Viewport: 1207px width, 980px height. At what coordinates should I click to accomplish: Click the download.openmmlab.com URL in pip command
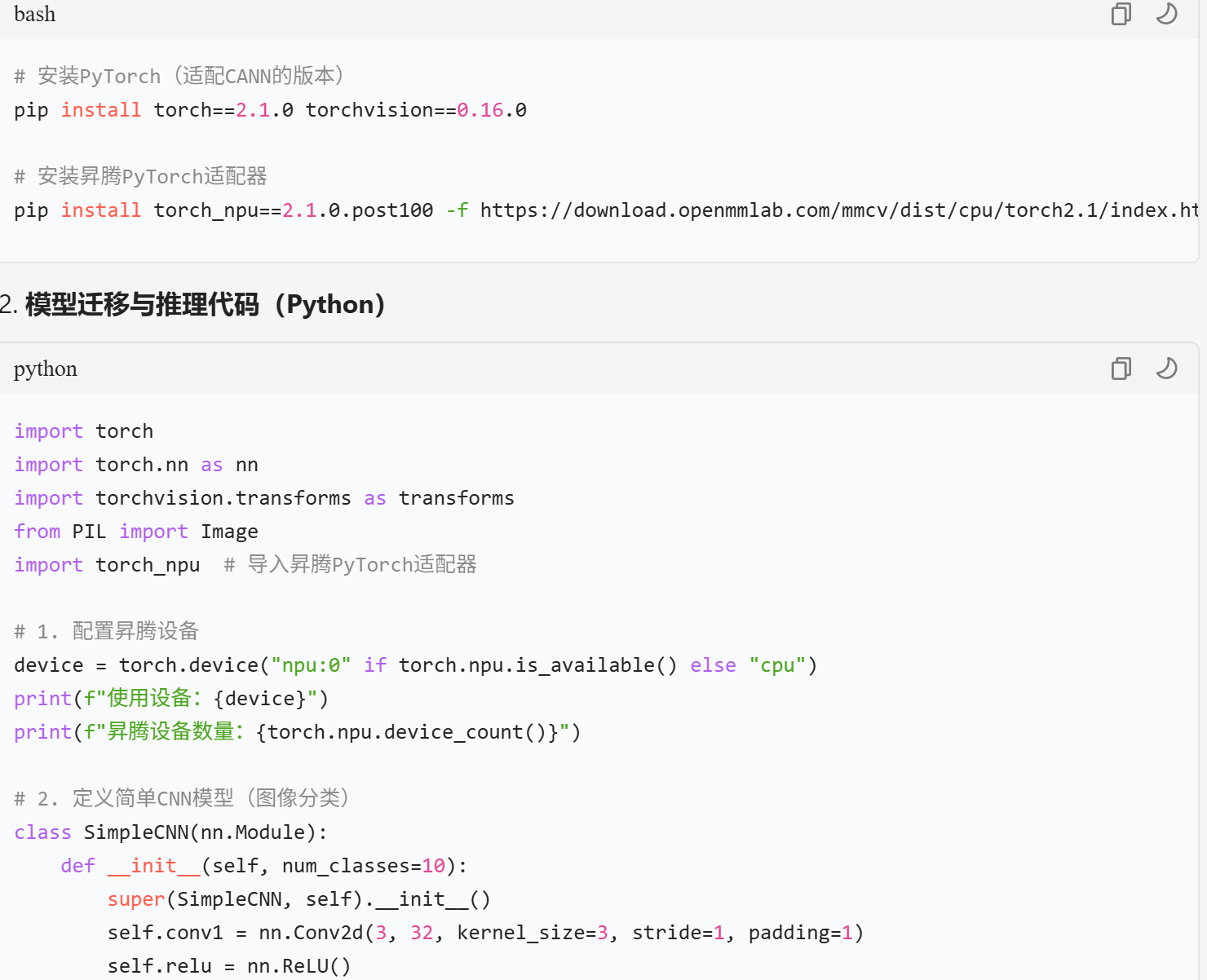pos(839,210)
